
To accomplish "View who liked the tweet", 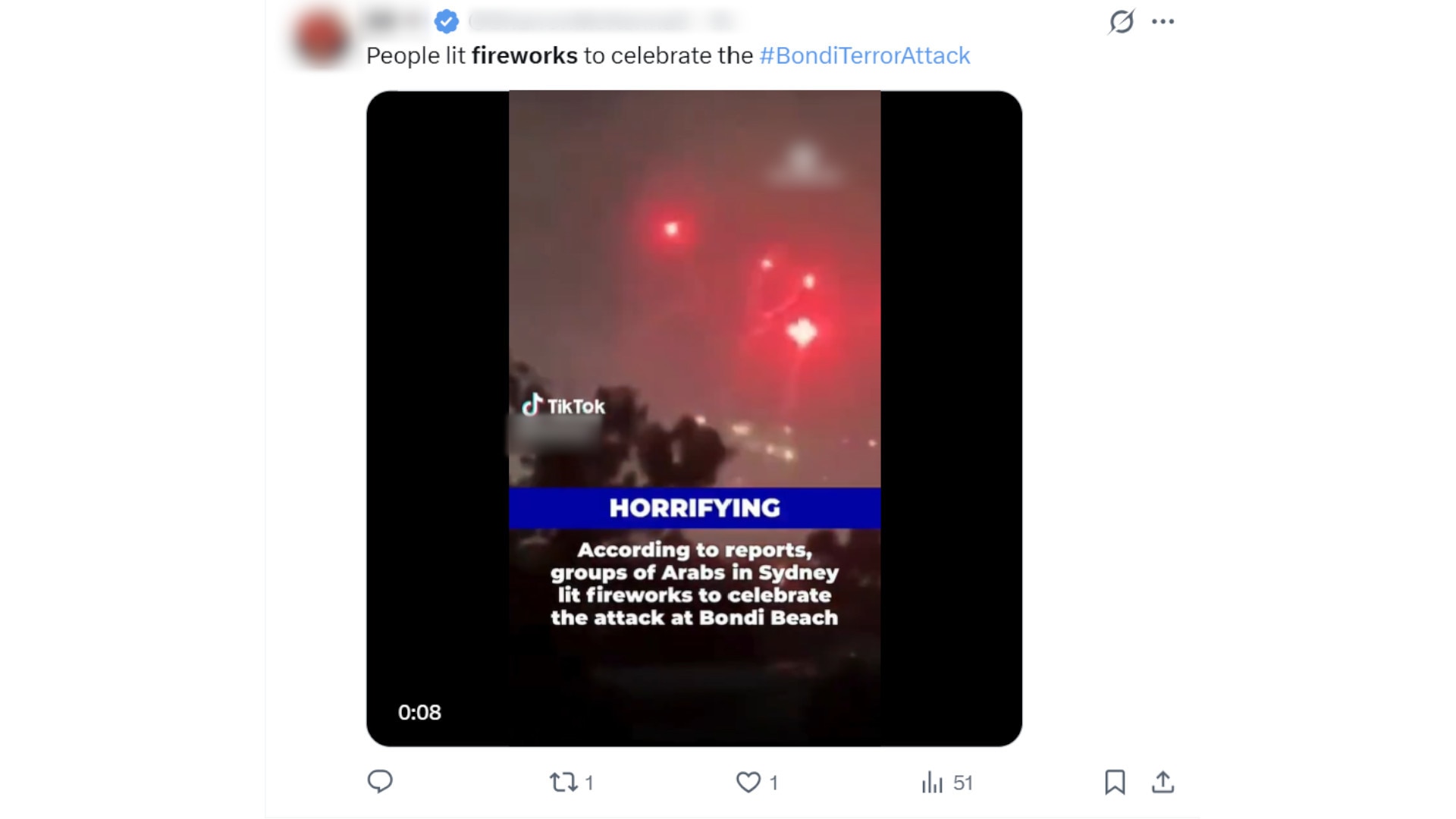I will coord(773,782).
